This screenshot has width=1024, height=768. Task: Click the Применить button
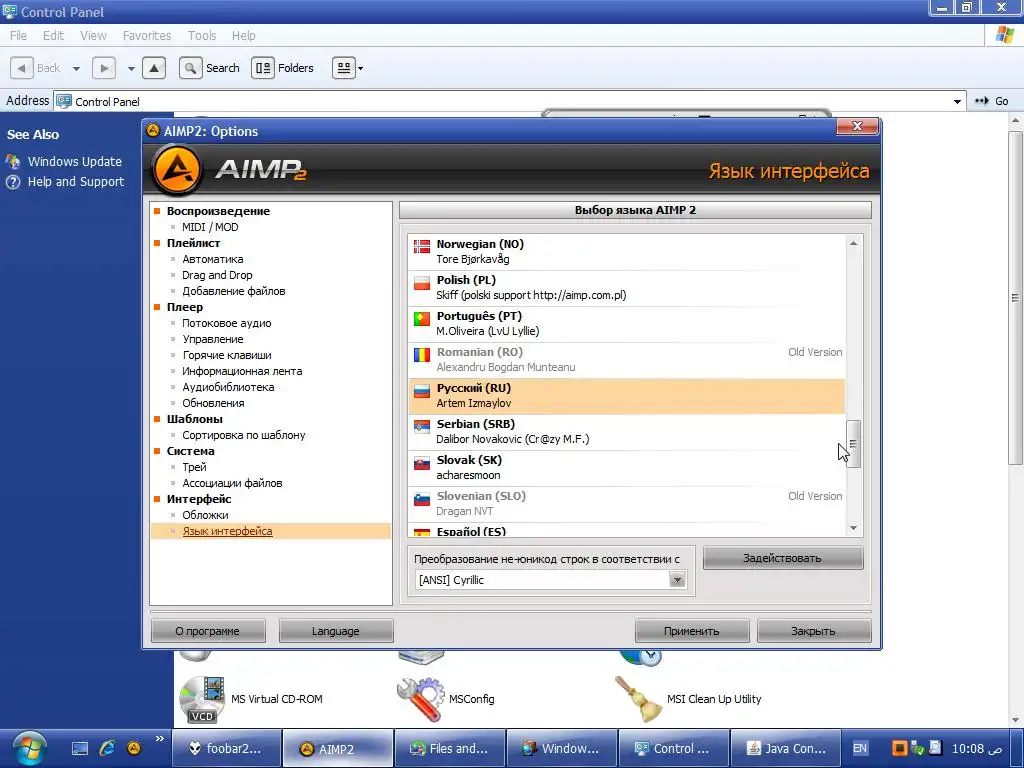tap(692, 631)
